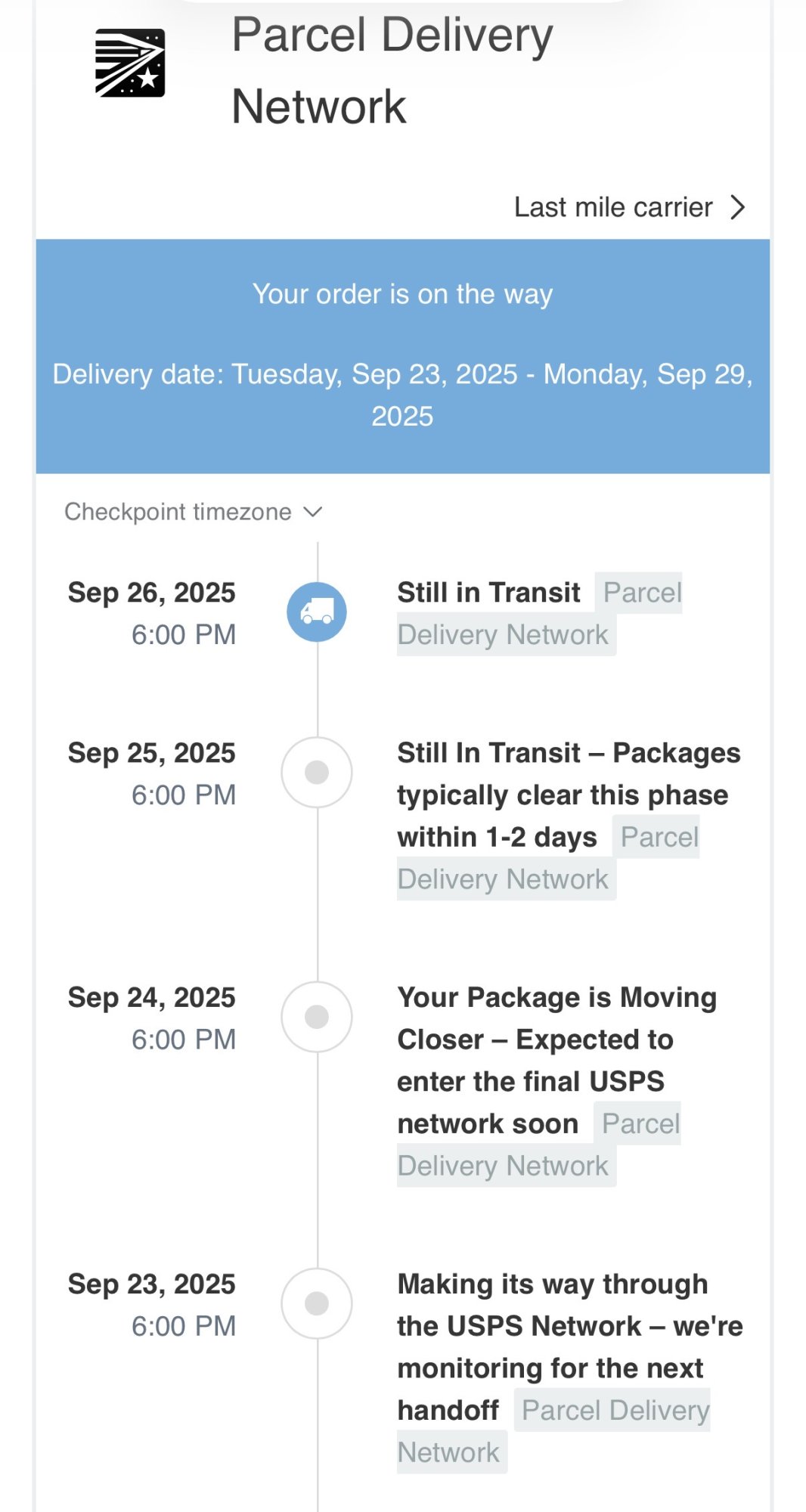Viewport: 806px width, 1512px height.
Task: Click the Parcel Delivery Network tag for Sep 24
Action: point(503,1166)
